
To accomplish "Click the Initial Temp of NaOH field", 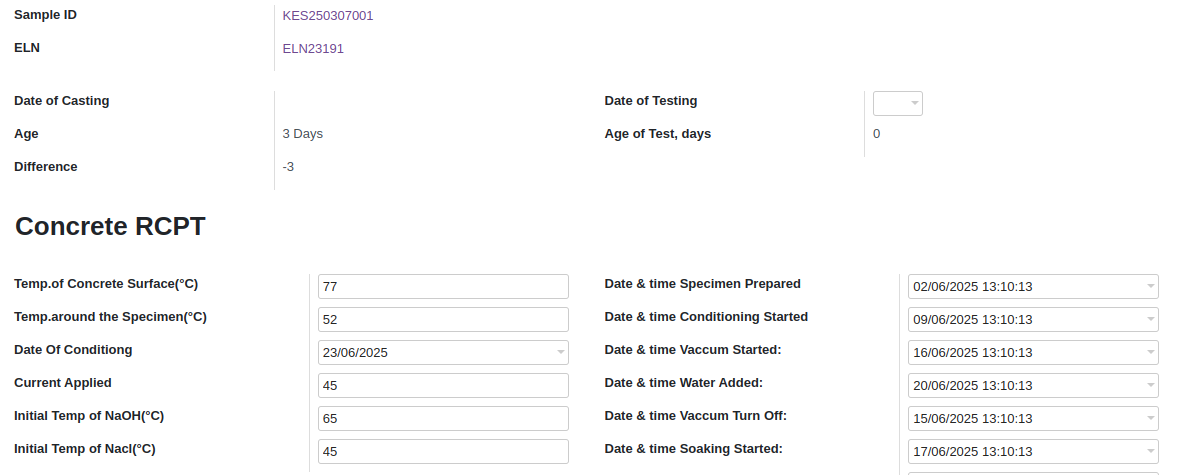I will (x=443, y=418).
